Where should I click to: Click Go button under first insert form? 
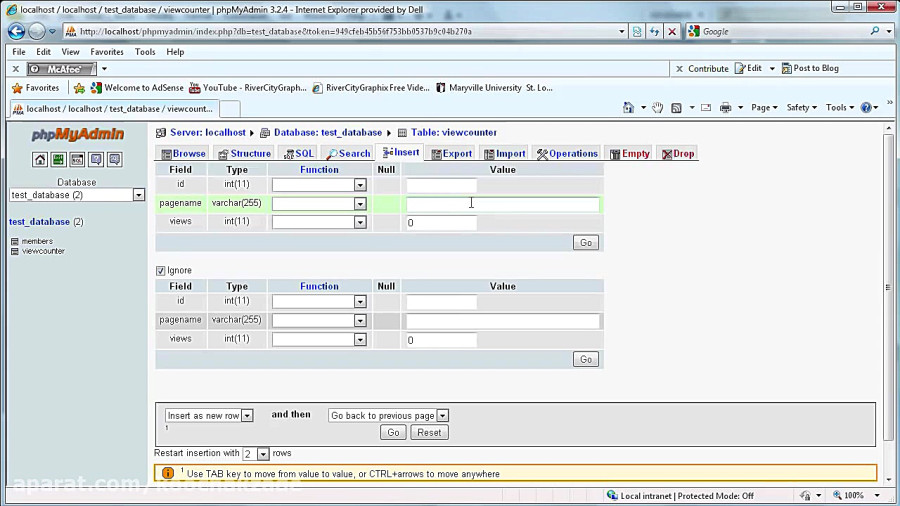click(x=585, y=243)
